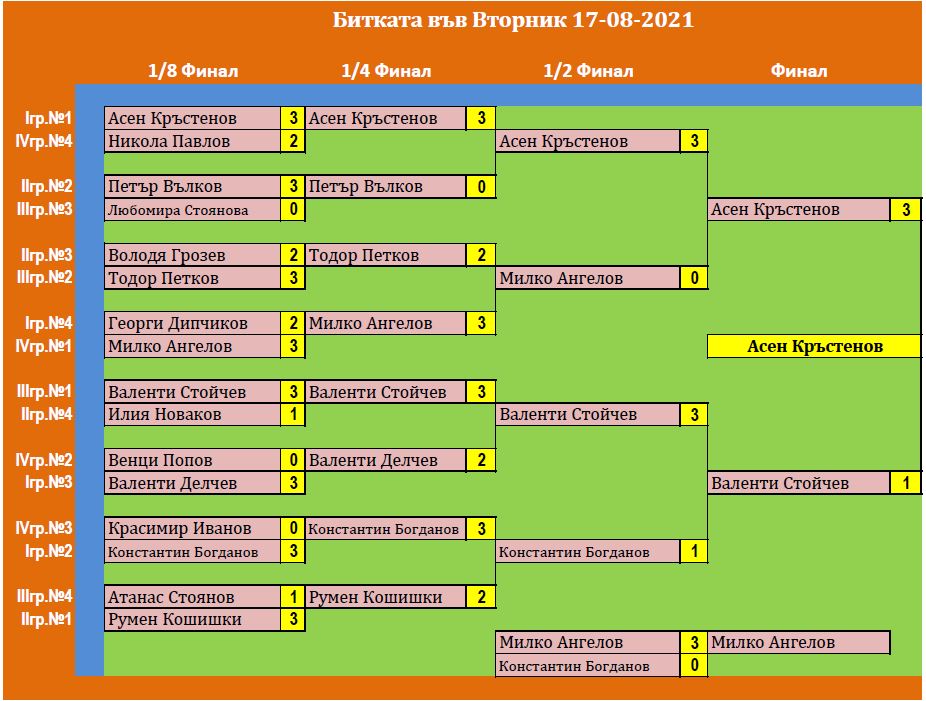Image resolution: width=926 pixels, height=701 pixels.
Task: Click the title "Битката във Вторник 17-08-2021"
Action: click(x=512, y=21)
